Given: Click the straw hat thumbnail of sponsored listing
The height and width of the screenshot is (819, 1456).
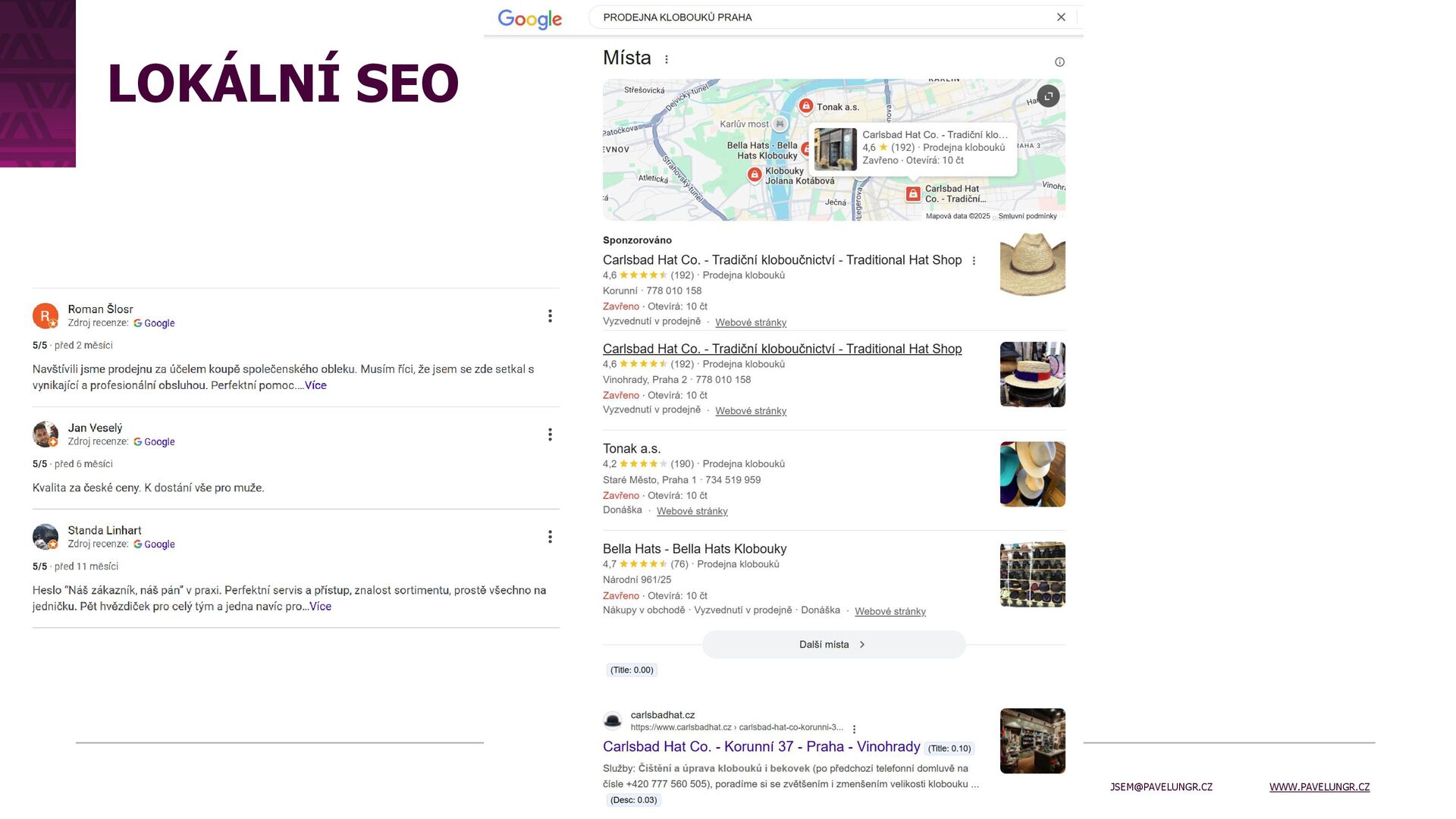Looking at the screenshot, I should click(1032, 264).
